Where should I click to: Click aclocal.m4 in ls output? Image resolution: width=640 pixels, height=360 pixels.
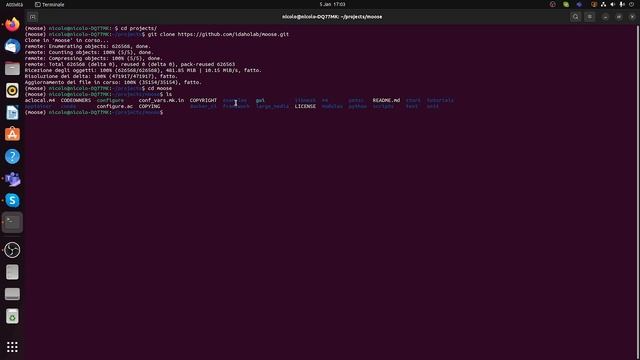pos(40,100)
